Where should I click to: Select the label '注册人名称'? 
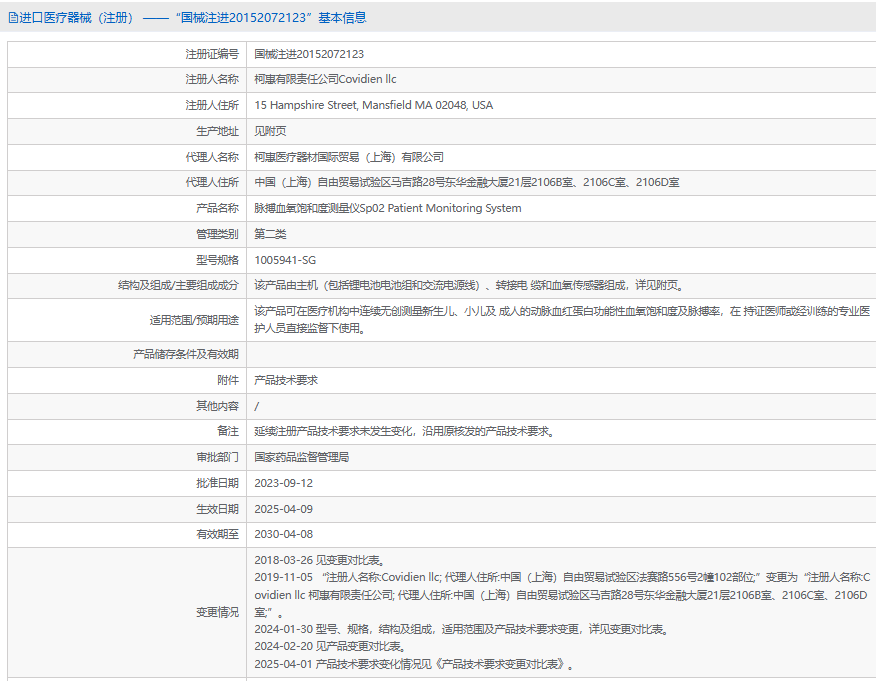coord(212,79)
